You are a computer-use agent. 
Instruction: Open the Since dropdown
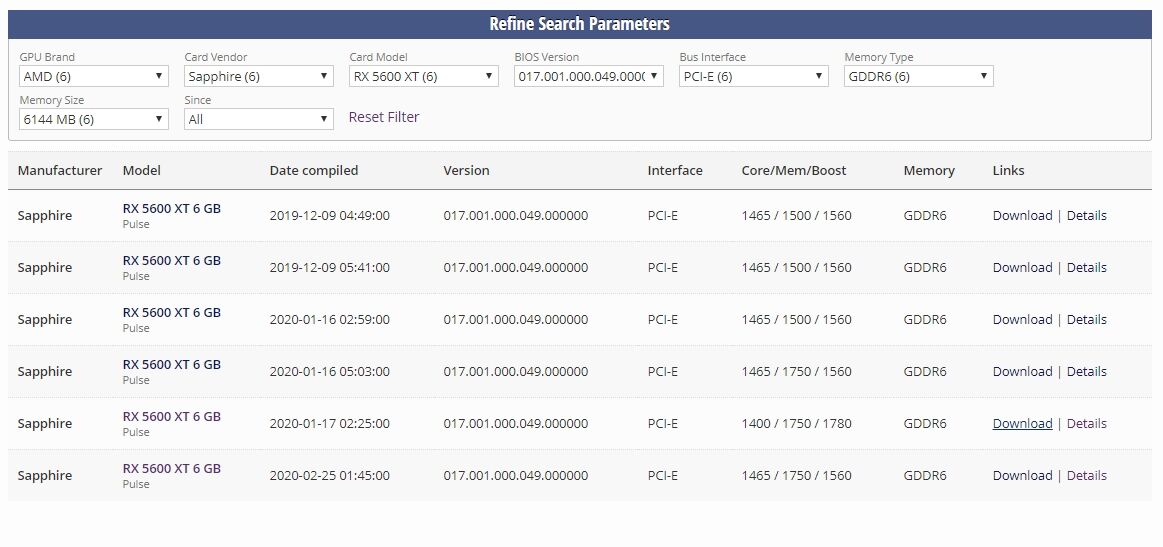coord(258,119)
